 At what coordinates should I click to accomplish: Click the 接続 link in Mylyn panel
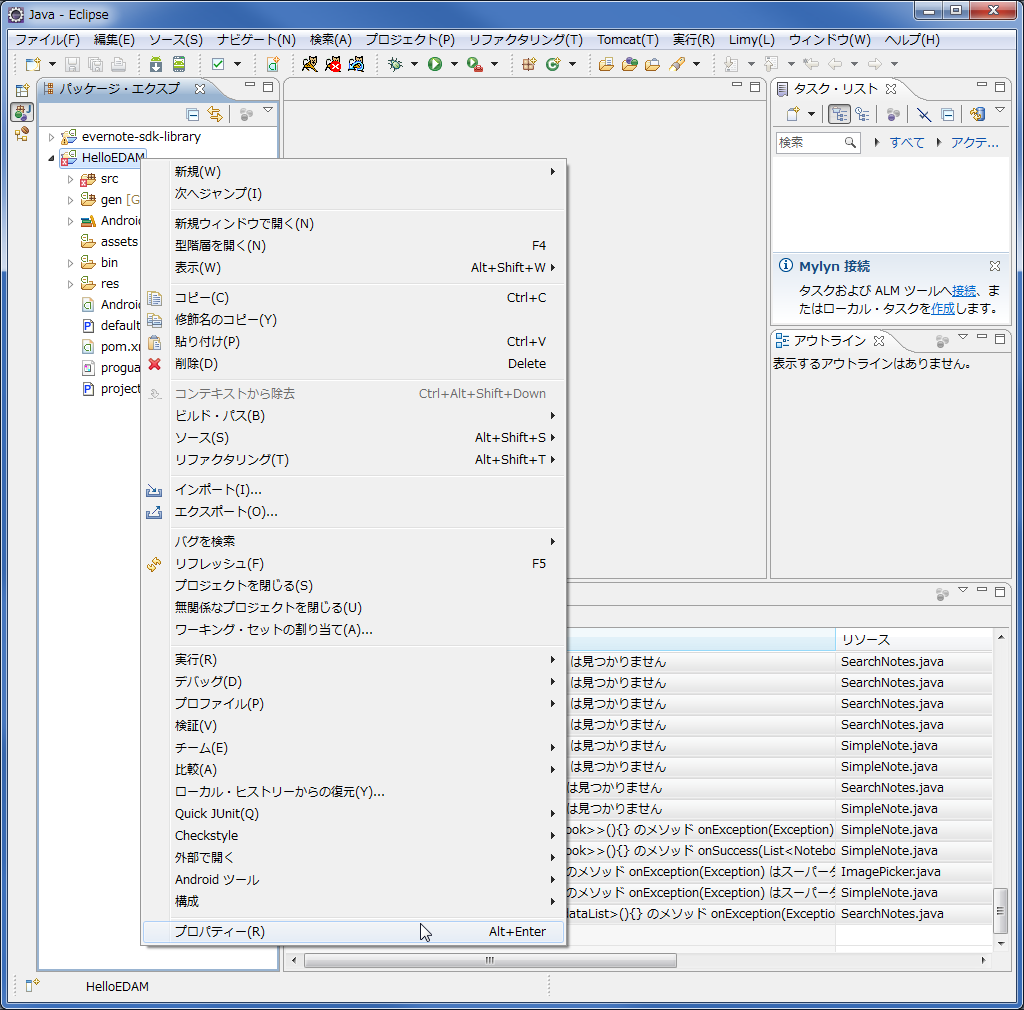[x=964, y=291]
